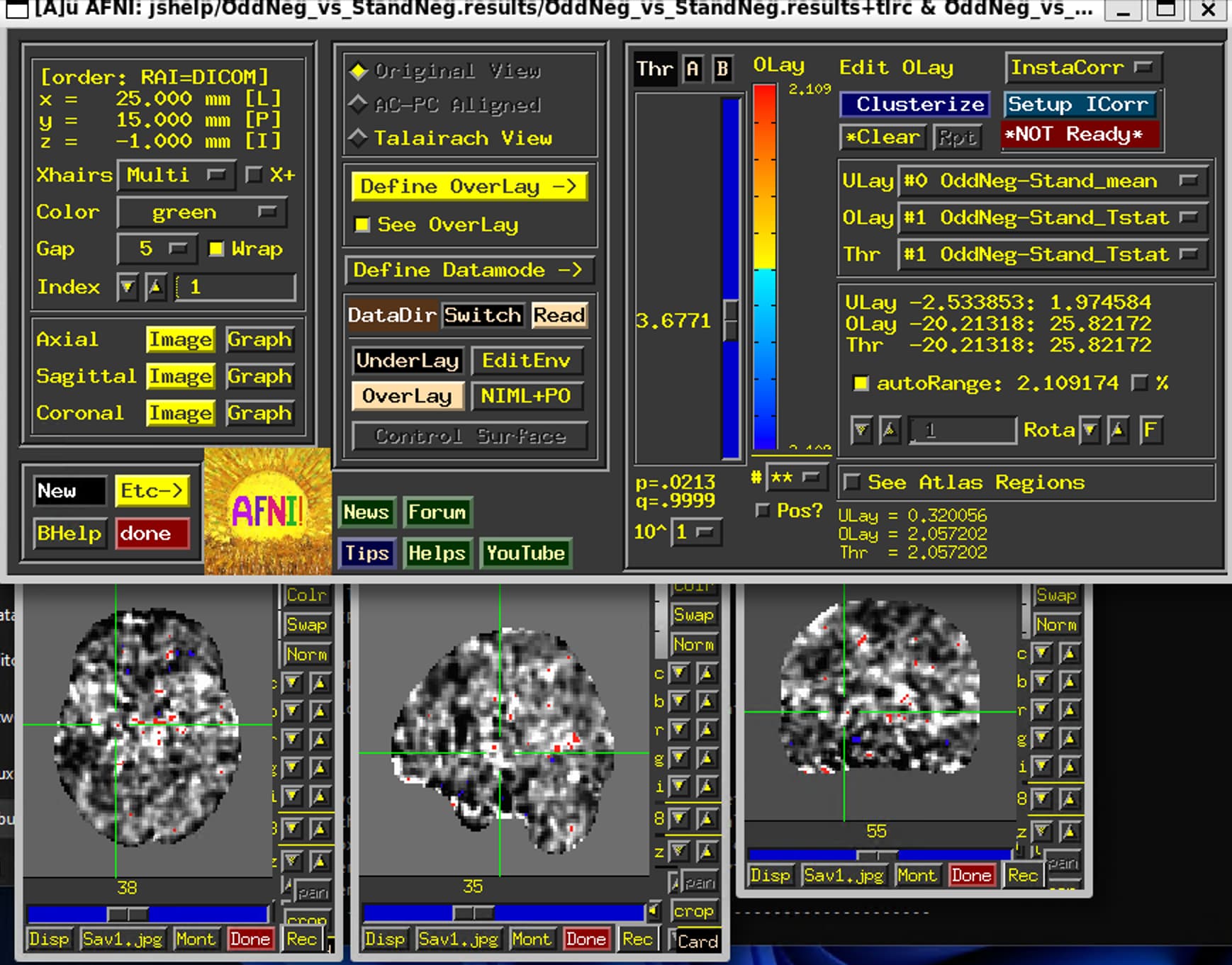1232x965 pixels.
Task: Click the F flip colorbar button
Action: point(1150,430)
